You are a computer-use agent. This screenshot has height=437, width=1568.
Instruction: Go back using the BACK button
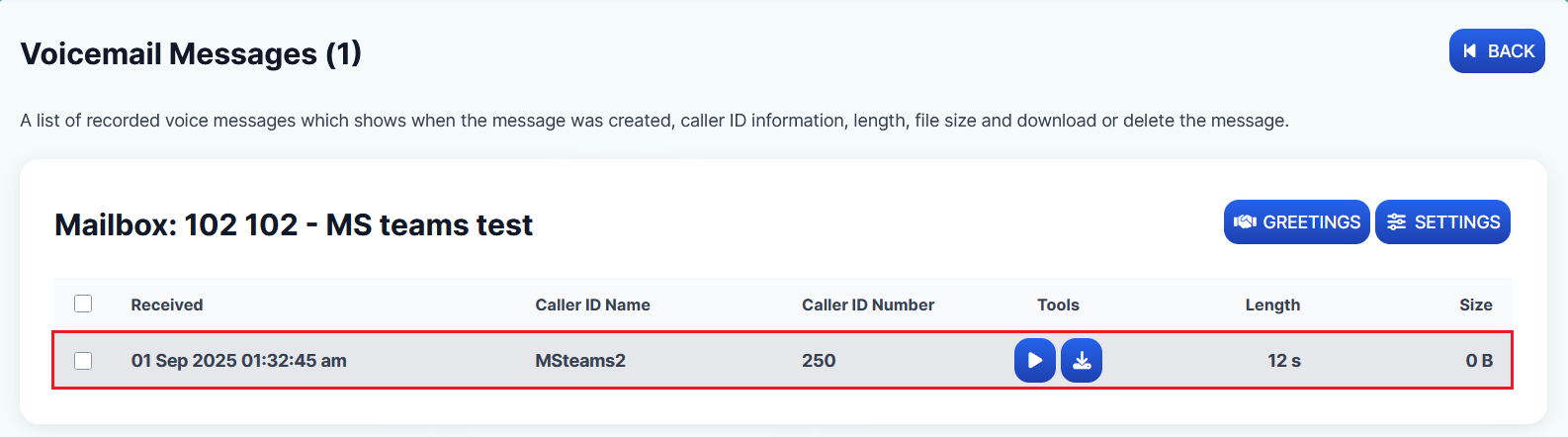pos(1497,51)
